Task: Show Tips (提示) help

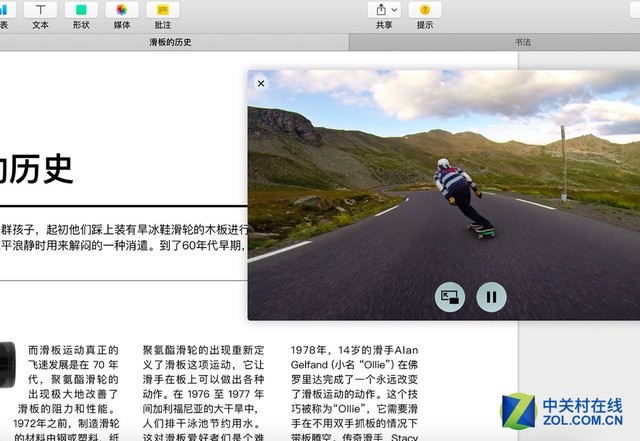Action: [424, 10]
